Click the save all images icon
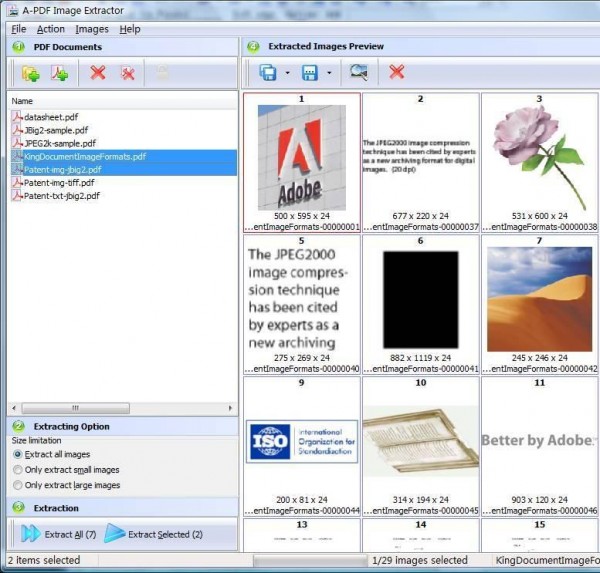This screenshot has height=573, width=600. tap(268, 72)
